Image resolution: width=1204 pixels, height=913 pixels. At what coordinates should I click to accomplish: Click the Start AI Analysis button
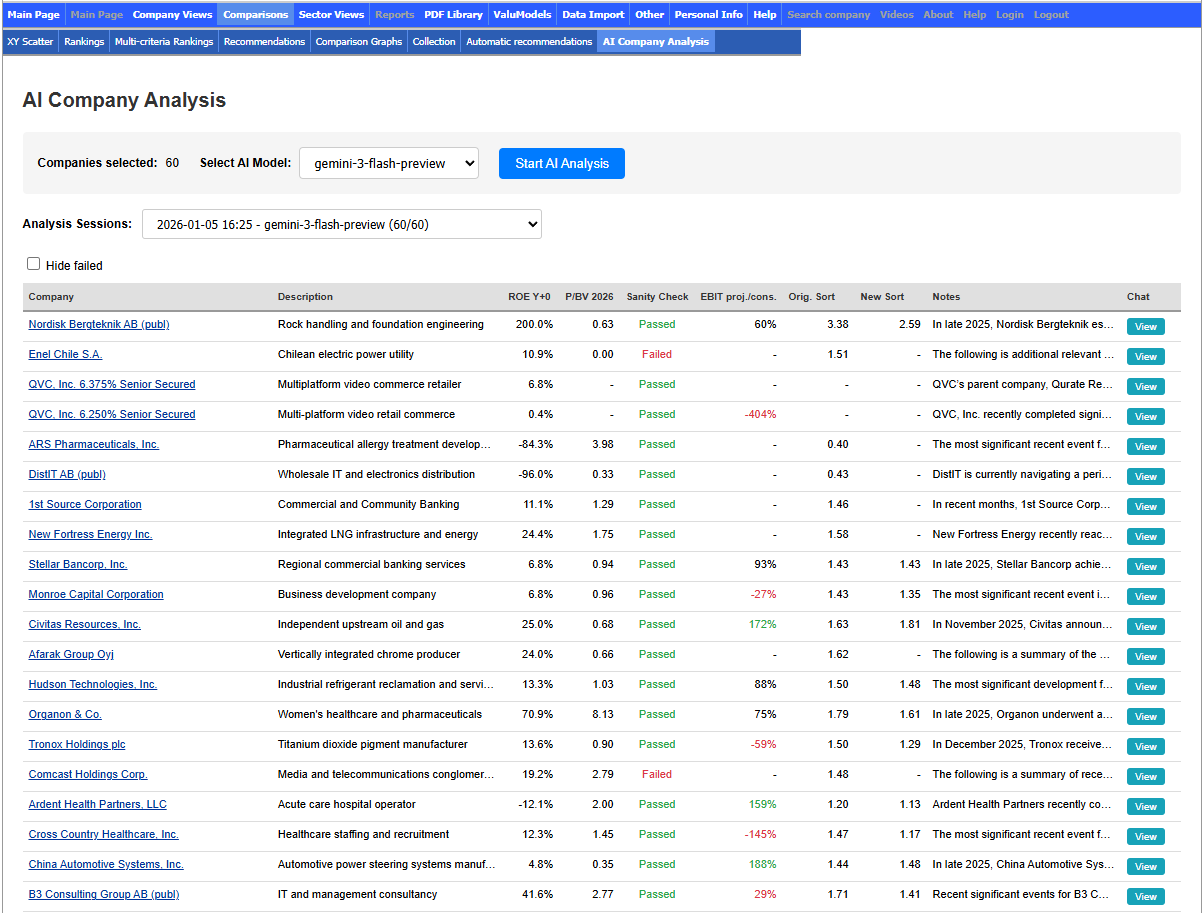coord(562,163)
